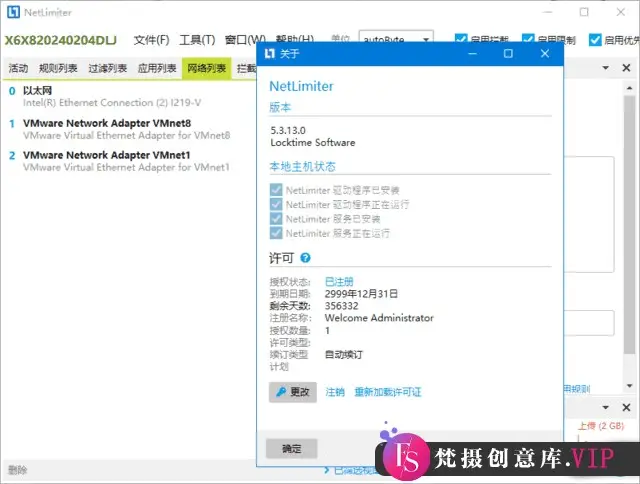Image resolution: width=640 pixels, height=484 pixels.
Task: Click the 自动续订 renewal type value
Action: tap(344, 355)
